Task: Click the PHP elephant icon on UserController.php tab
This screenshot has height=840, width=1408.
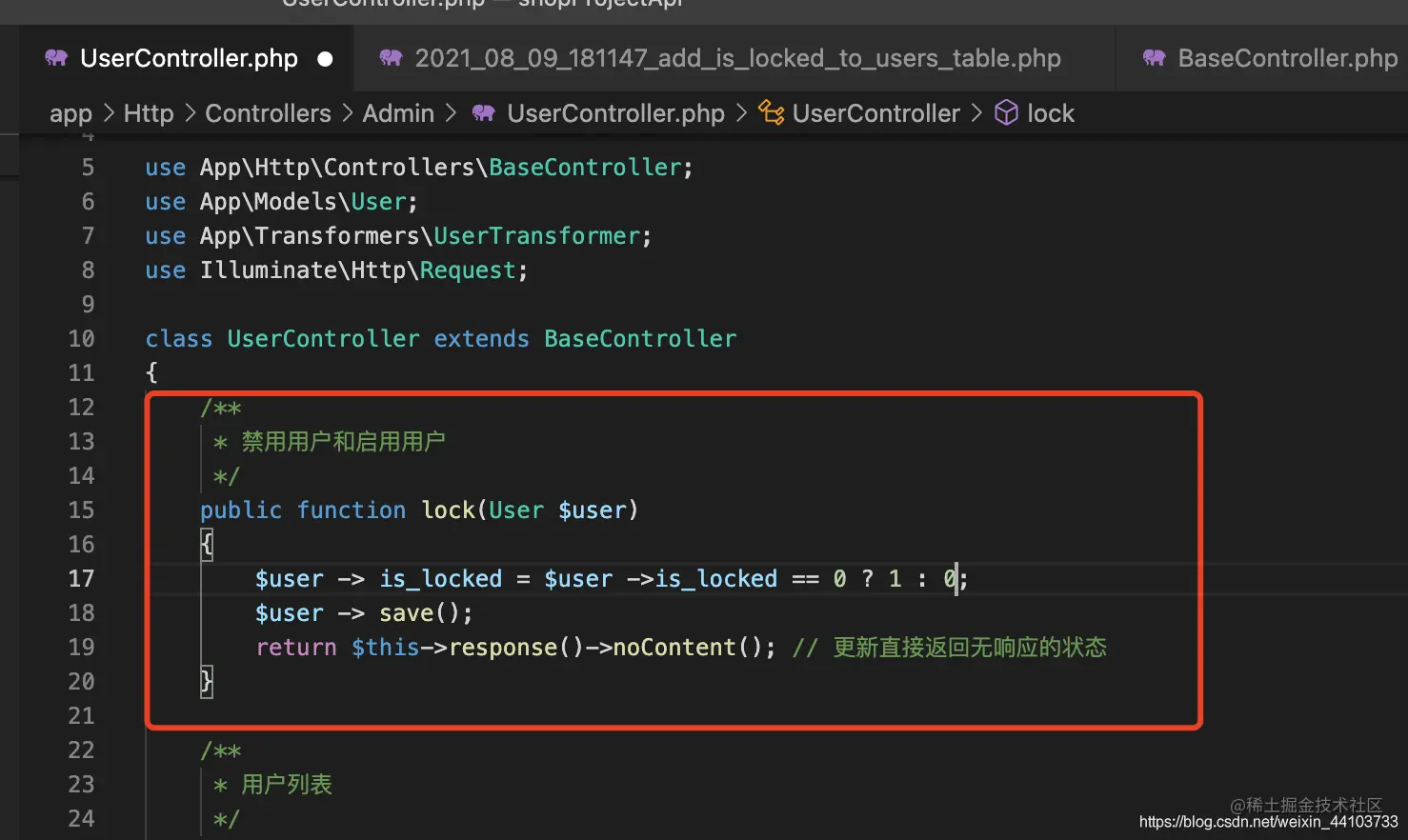Action: 56,58
